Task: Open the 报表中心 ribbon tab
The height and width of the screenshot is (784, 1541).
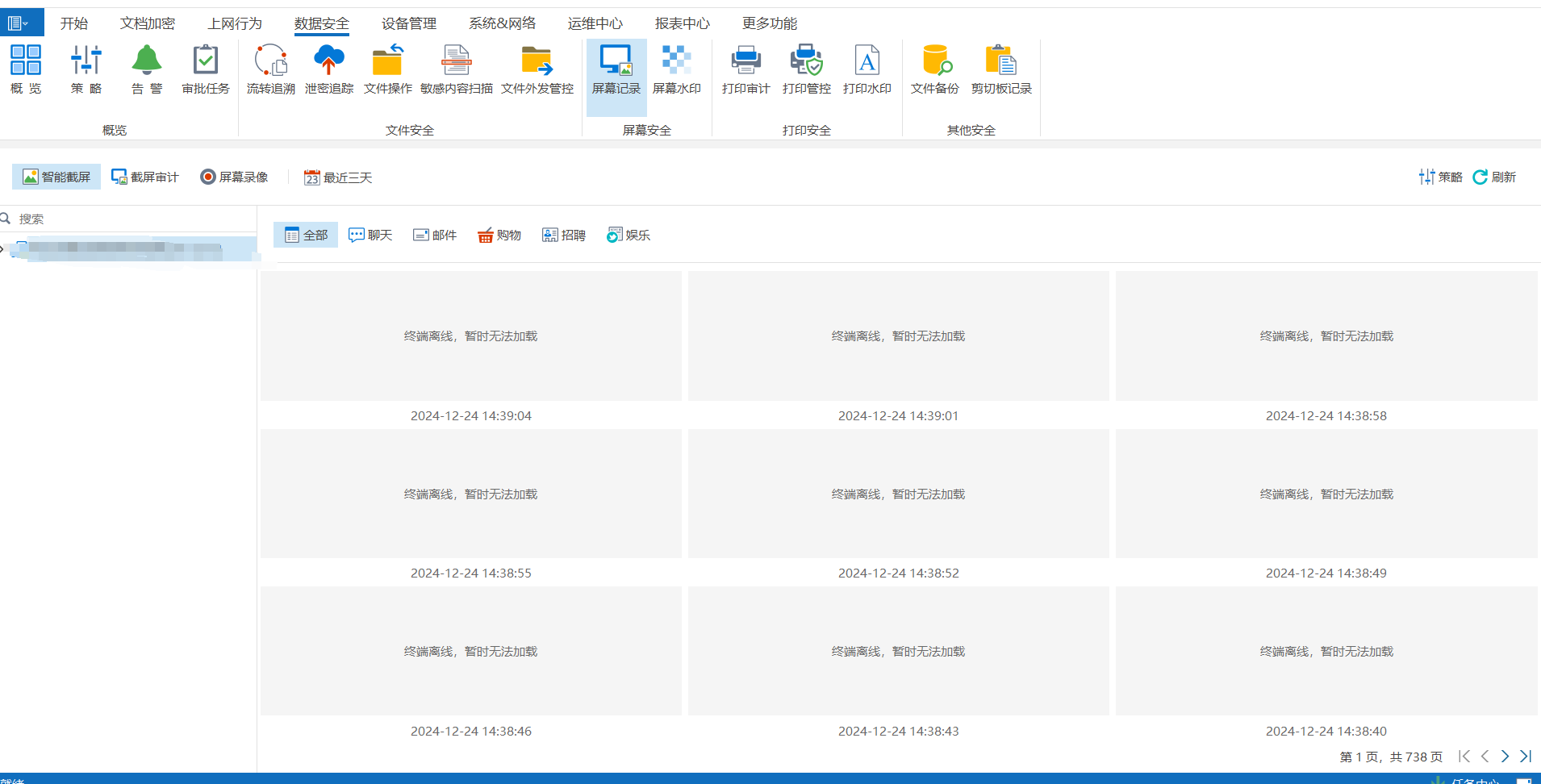Action: click(682, 23)
